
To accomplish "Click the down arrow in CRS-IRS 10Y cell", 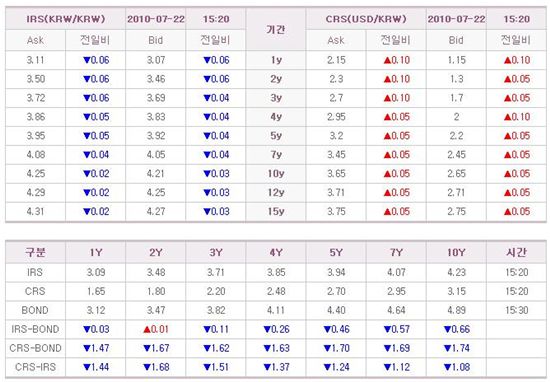I will [448, 367].
